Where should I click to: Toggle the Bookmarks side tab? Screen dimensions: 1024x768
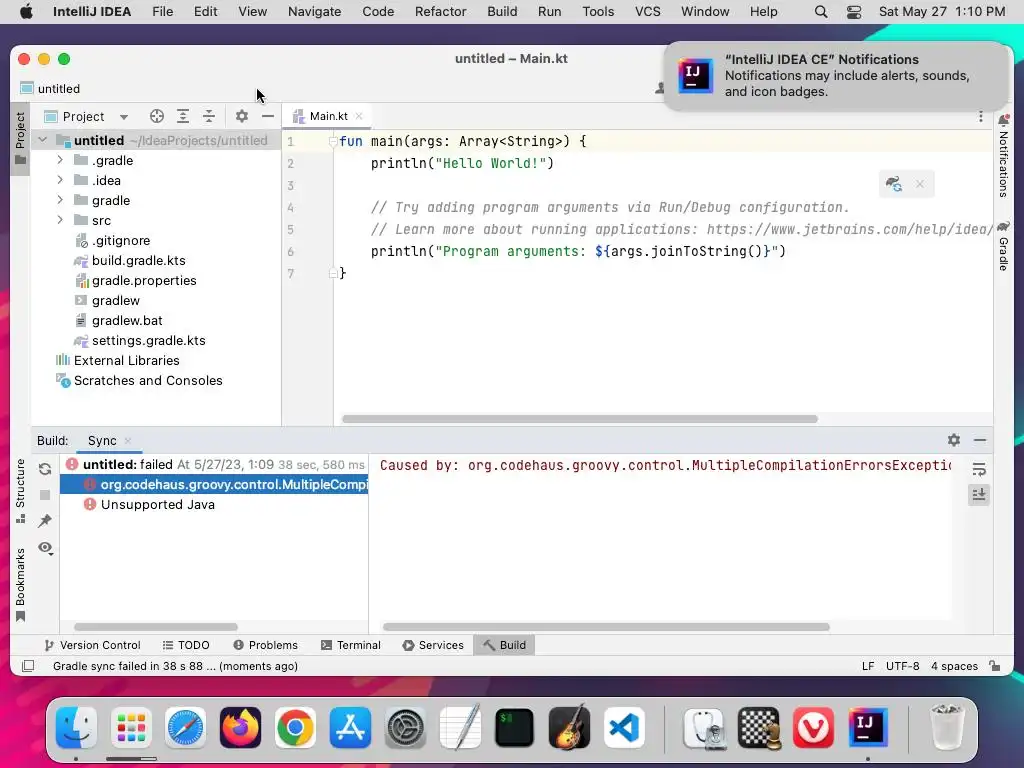pyautogui.click(x=20, y=584)
